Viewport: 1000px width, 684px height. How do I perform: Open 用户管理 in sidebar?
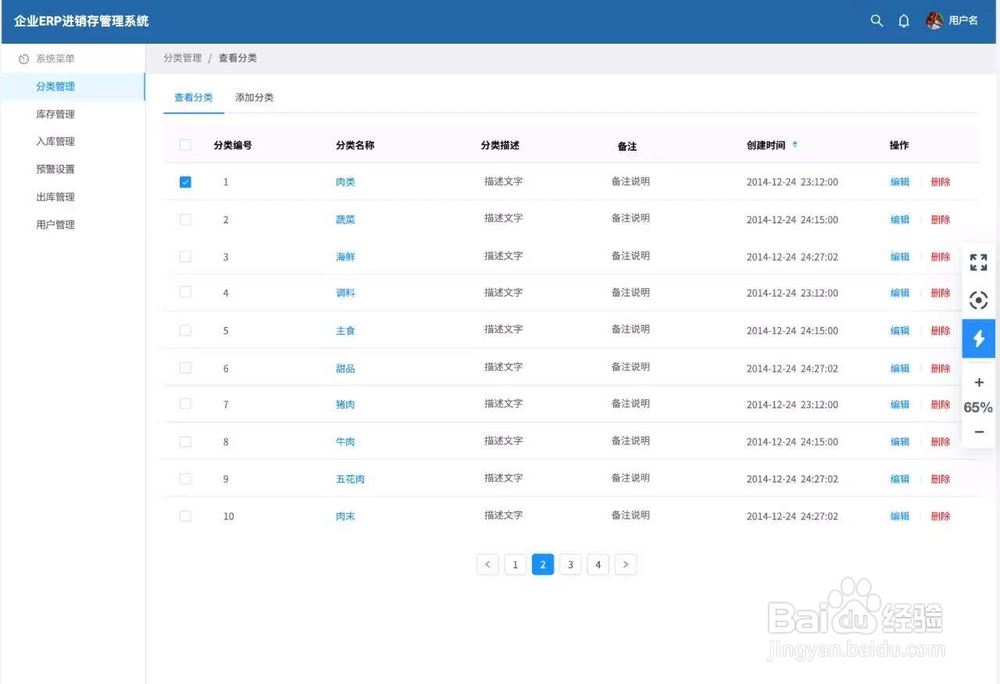coord(55,224)
